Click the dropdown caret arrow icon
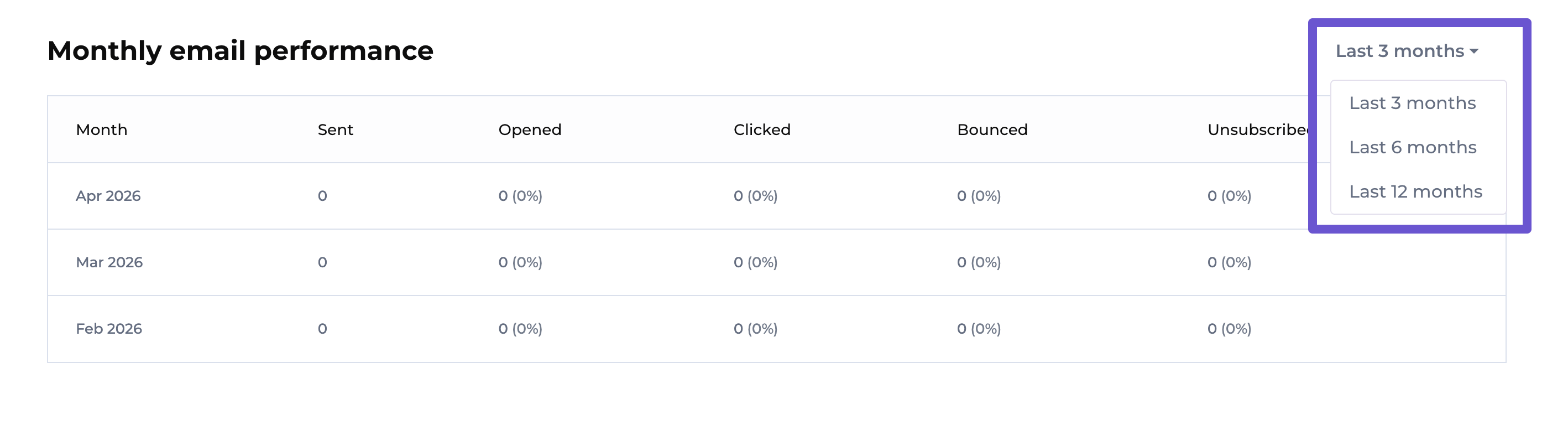 (x=1473, y=52)
